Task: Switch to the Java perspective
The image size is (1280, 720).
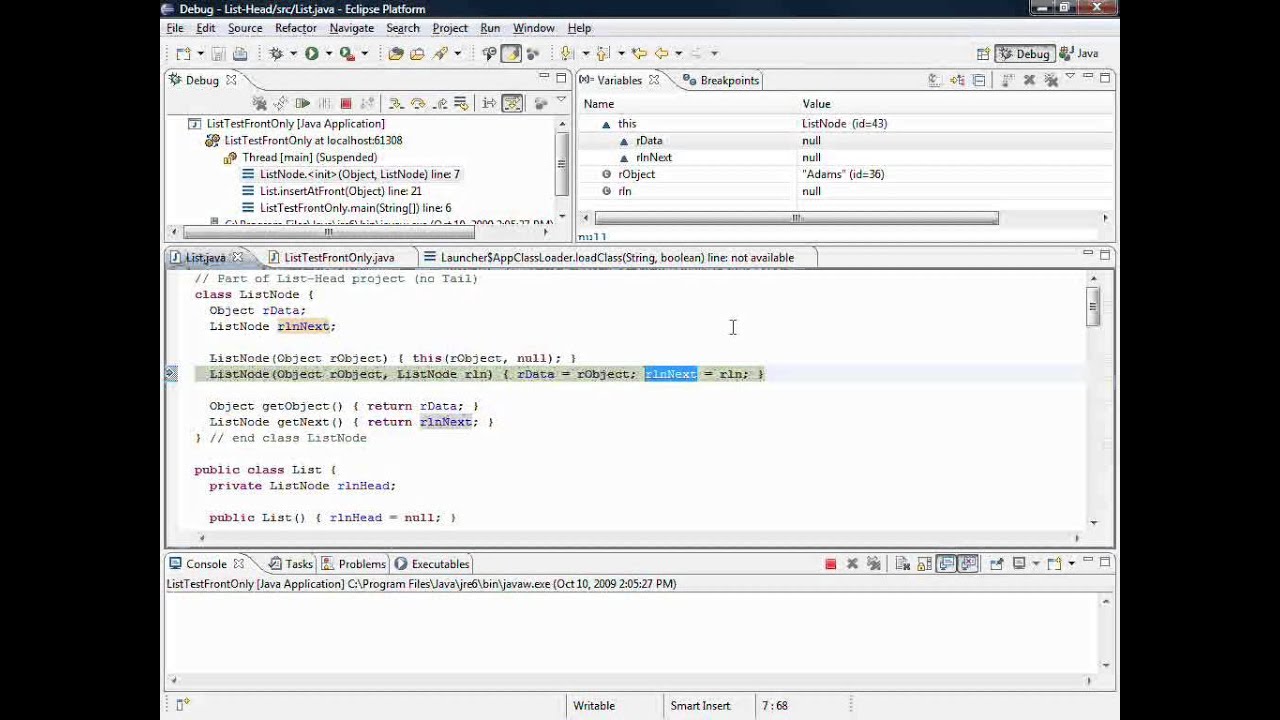Action: point(1079,53)
